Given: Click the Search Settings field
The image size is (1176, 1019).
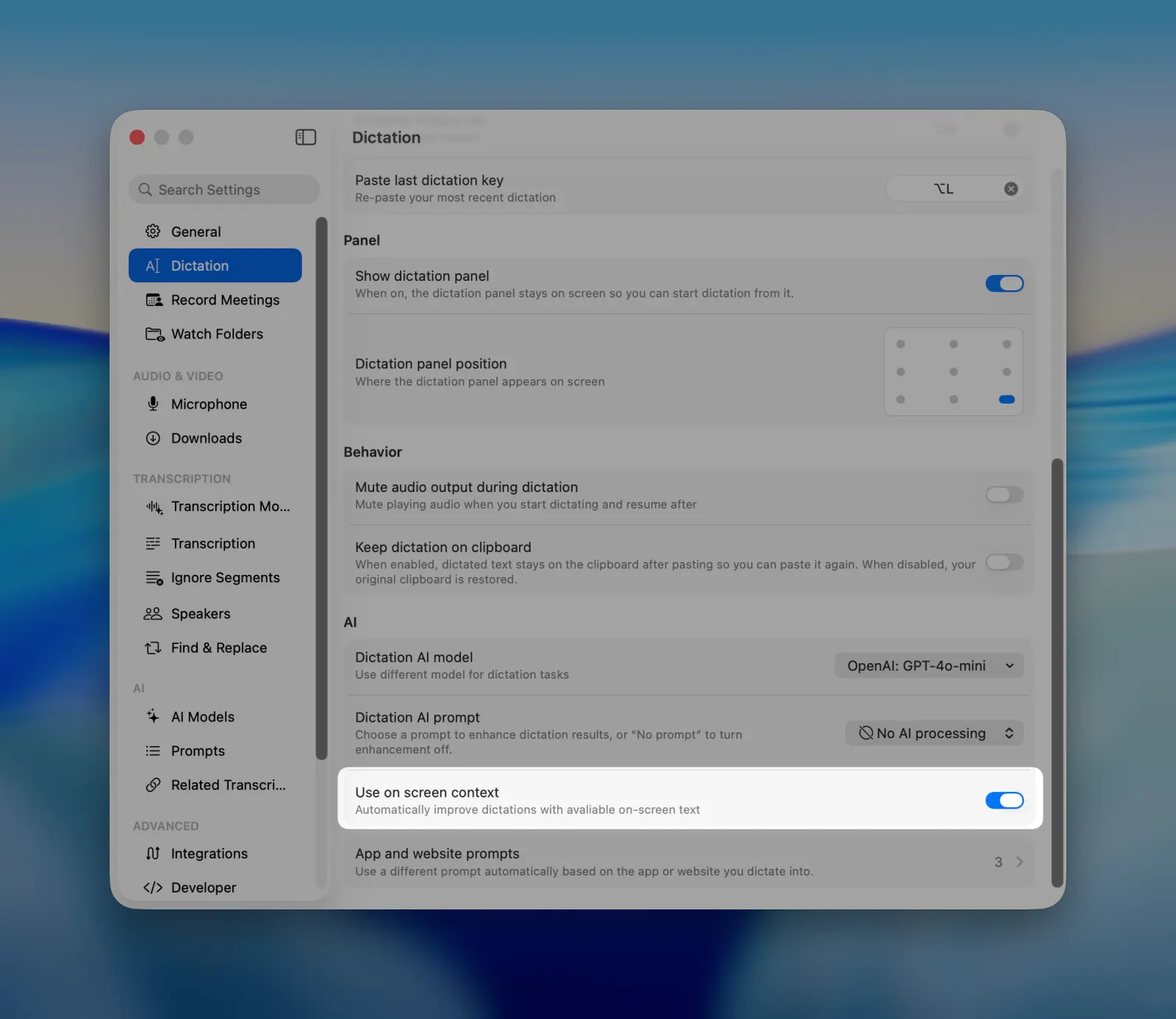Looking at the screenshot, I should click(x=224, y=190).
